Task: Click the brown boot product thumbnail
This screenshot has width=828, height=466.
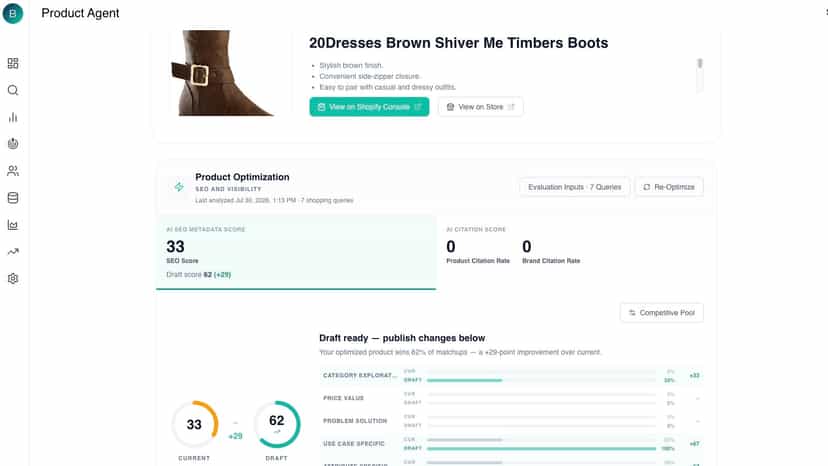Action: coord(222,73)
